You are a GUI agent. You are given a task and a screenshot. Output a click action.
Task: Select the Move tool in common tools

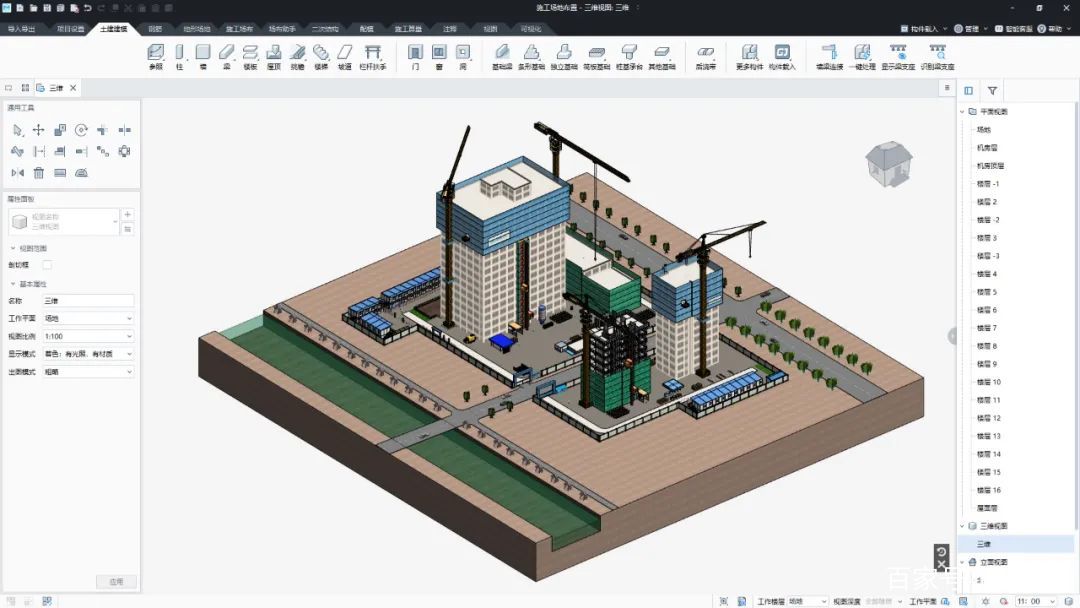(x=39, y=129)
